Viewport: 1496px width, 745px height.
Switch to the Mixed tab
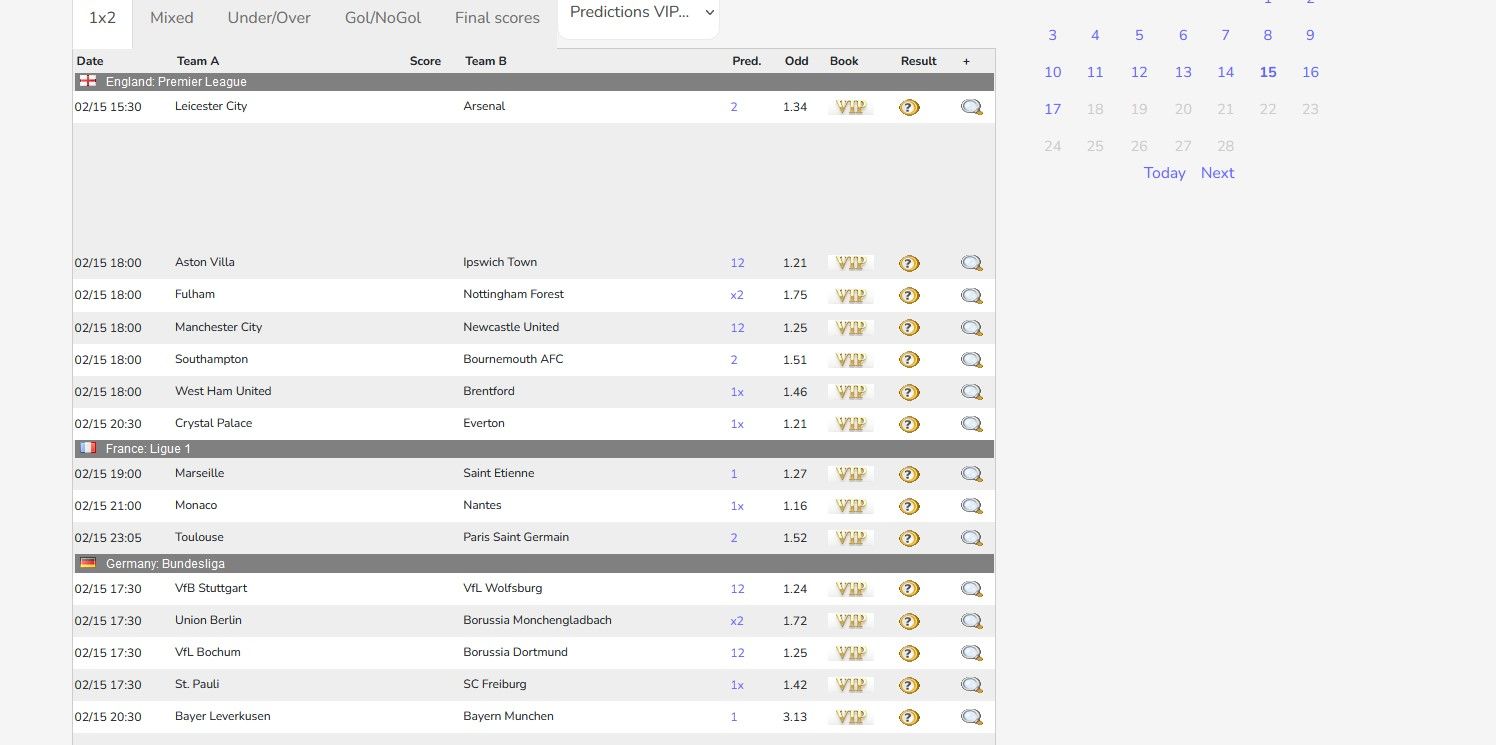coord(172,18)
